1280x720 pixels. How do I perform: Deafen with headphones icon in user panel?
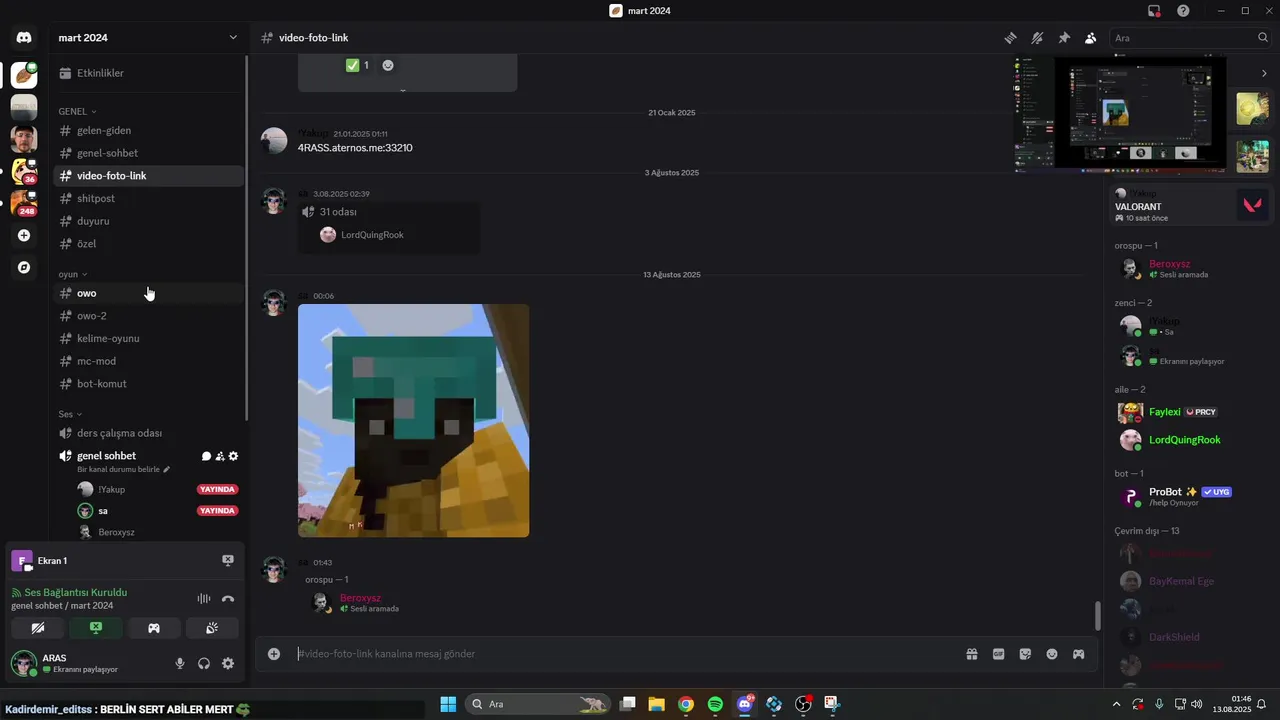point(204,663)
